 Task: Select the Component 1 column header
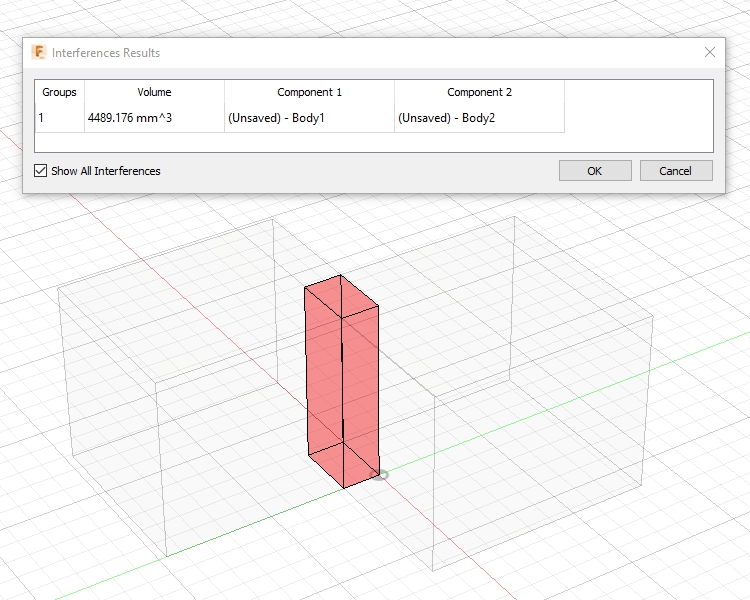(x=309, y=92)
